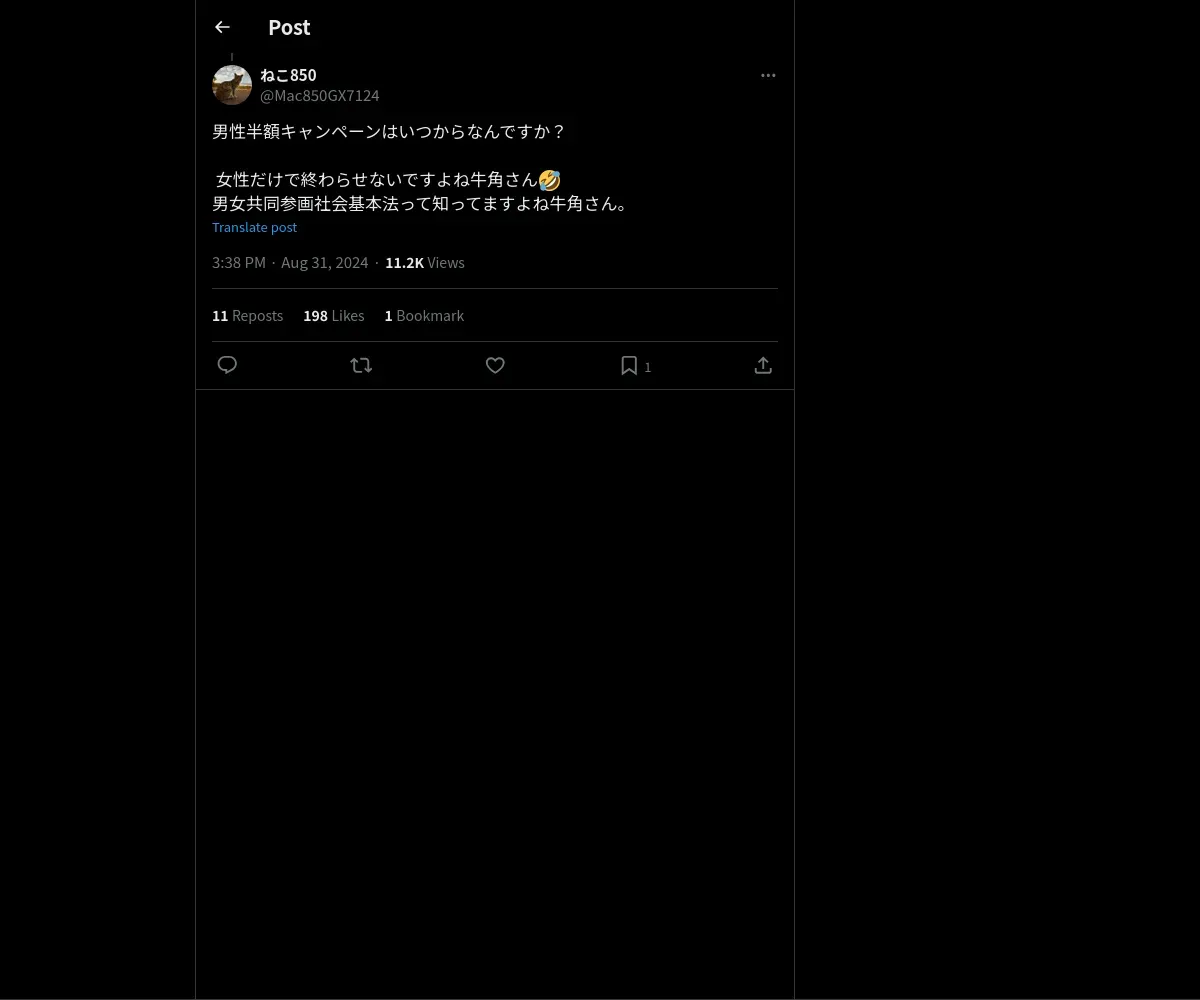Repost this post with the arrows icon
The height and width of the screenshot is (1000, 1200).
(x=361, y=365)
